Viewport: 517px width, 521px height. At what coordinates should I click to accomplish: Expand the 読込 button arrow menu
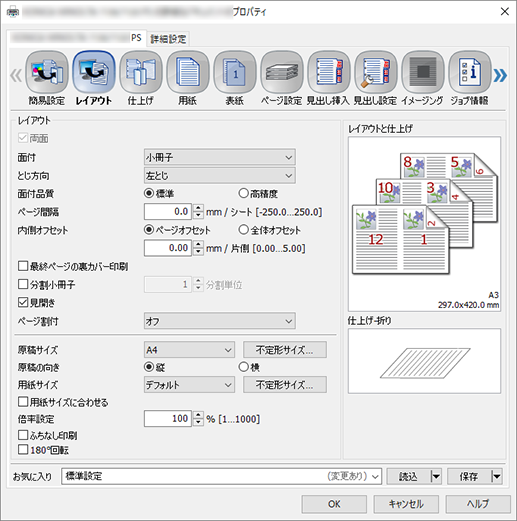point(436,476)
